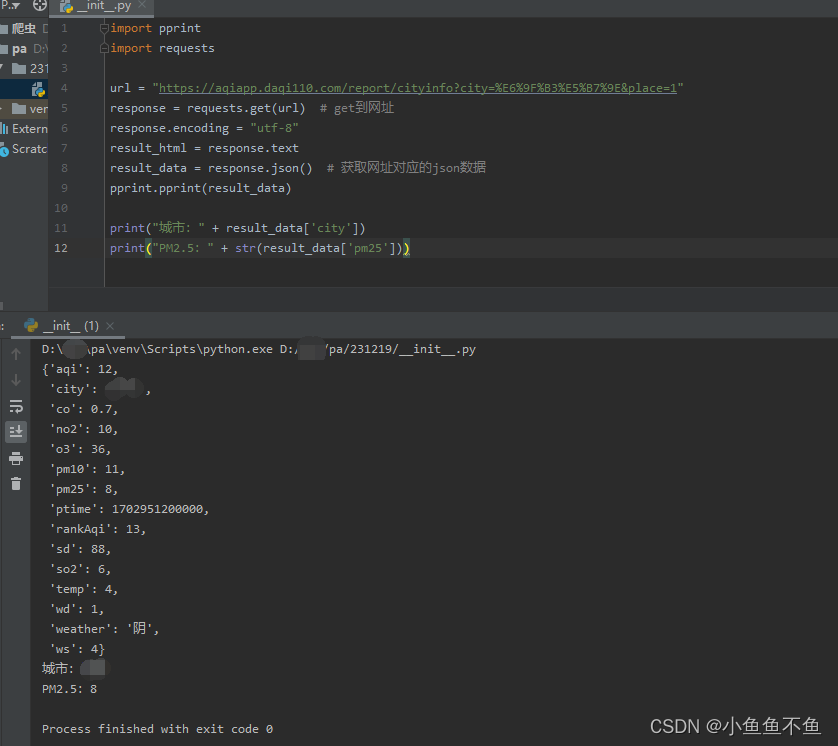Click the 'response.encoding = "utf-8"' line
This screenshot has height=746, width=838.
[204, 128]
